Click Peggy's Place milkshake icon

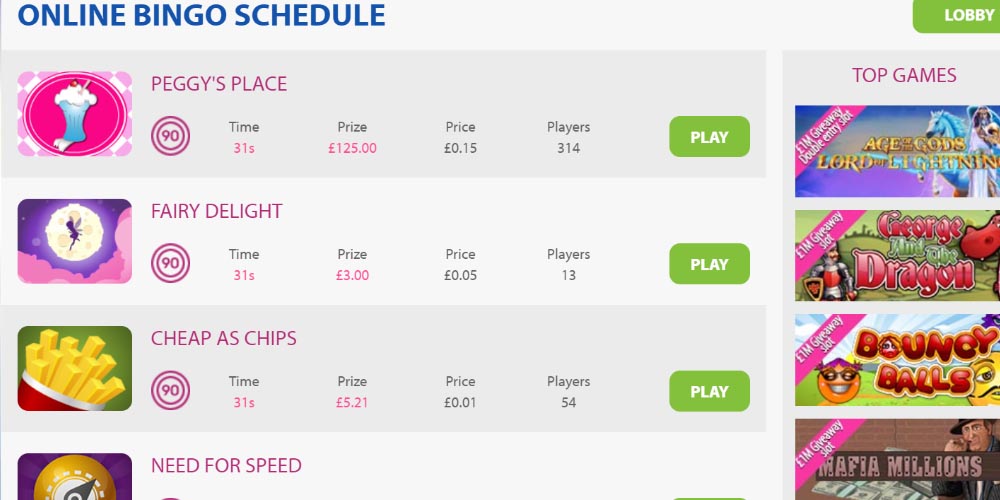tap(75, 114)
